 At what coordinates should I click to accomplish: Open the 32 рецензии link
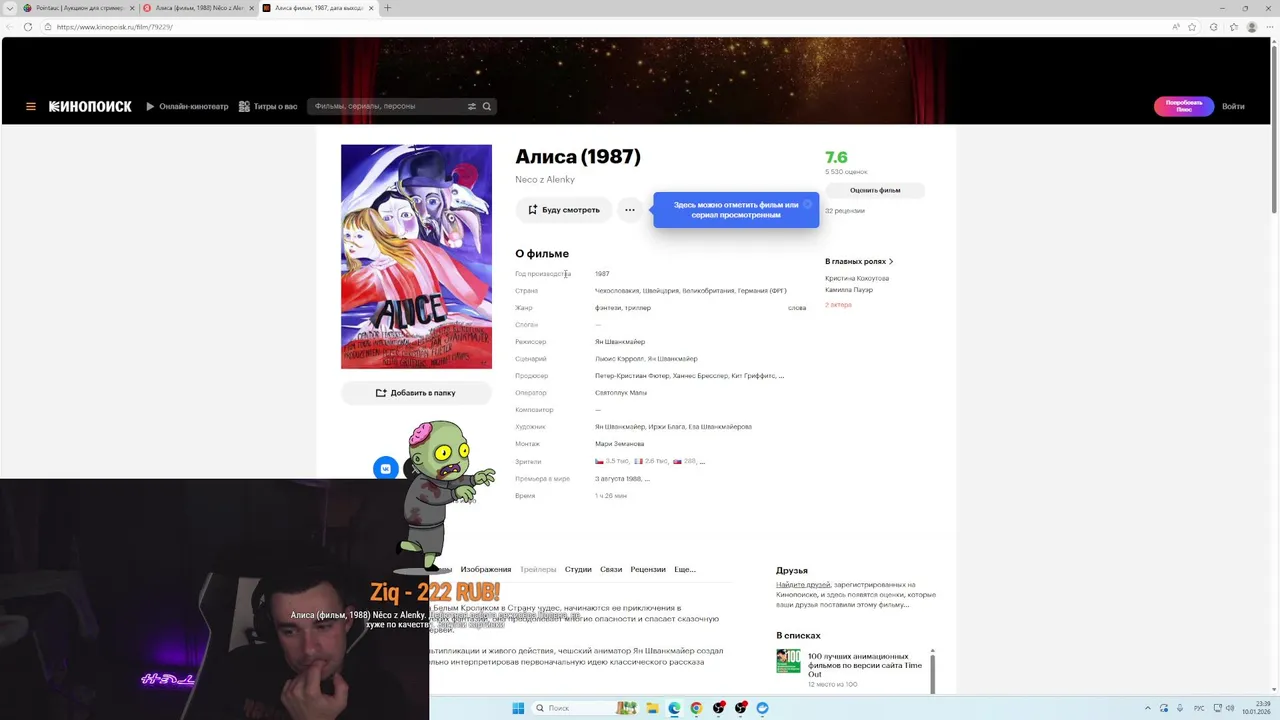point(845,211)
